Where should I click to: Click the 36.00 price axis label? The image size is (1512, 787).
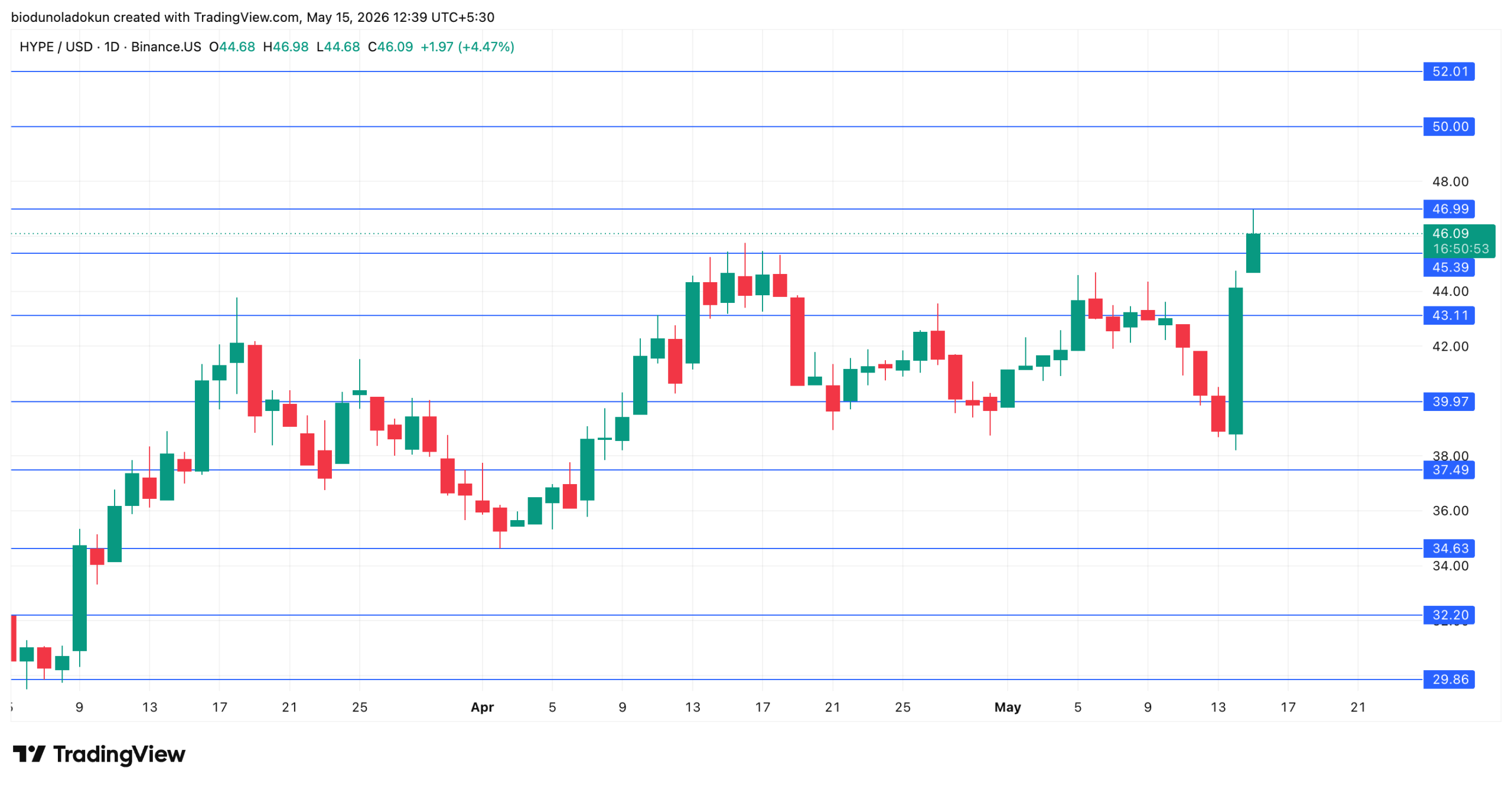pos(1450,511)
